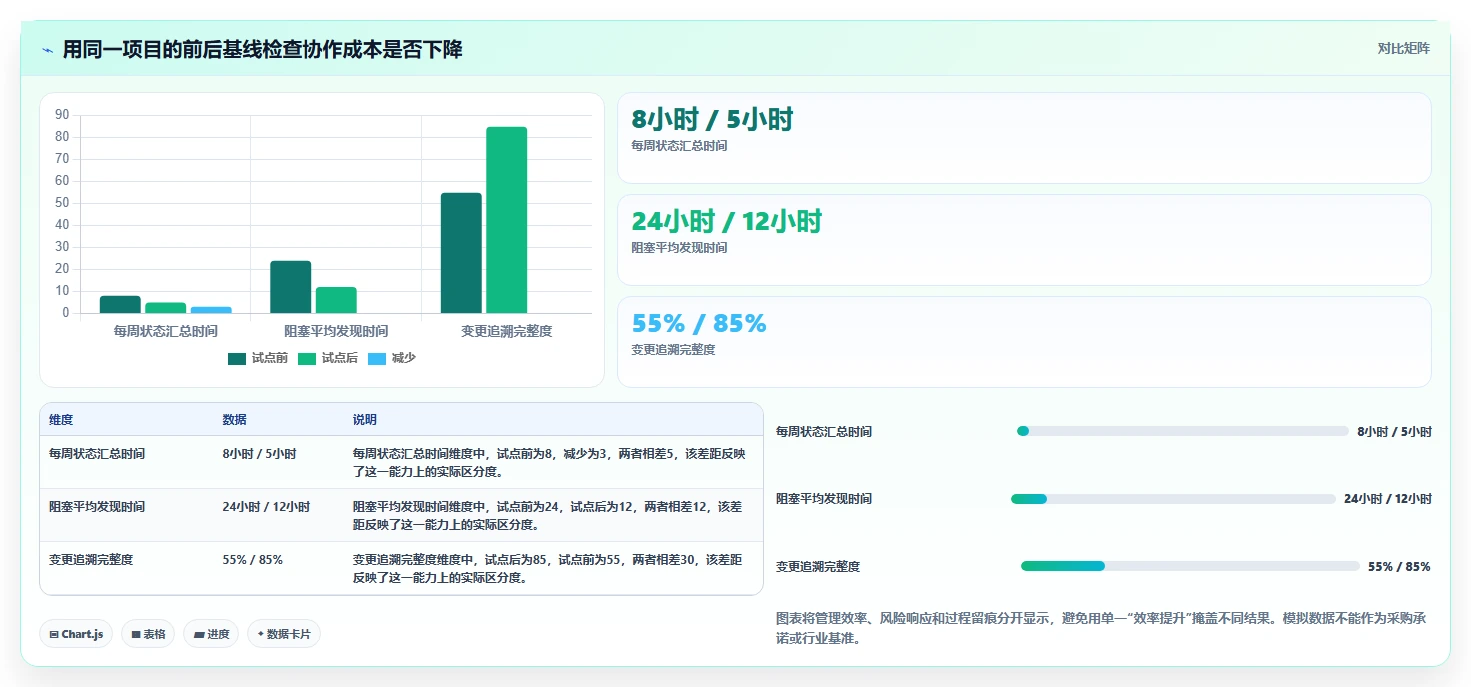Viewport: 1471px width, 687px height.
Task: Click the 对比矩阵 label in the header
Action: pyautogui.click(x=1404, y=48)
